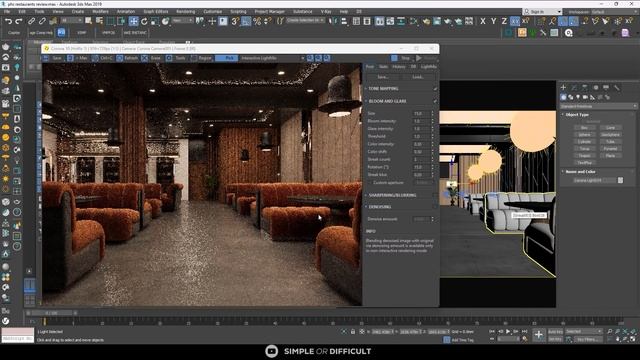640x360 pixels.
Task: Click the Undo arrow in main toolbar
Action: [9, 21]
